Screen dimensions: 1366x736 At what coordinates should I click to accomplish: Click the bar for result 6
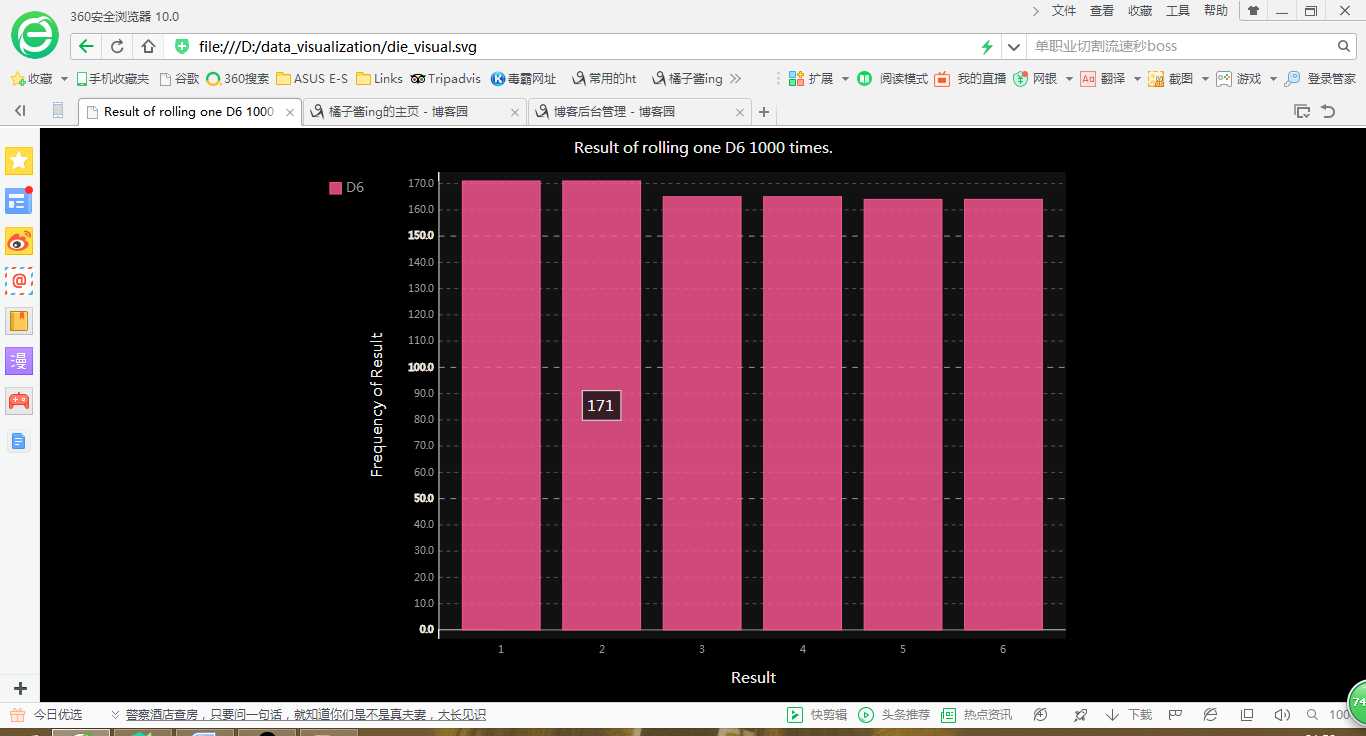[1003, 414]
